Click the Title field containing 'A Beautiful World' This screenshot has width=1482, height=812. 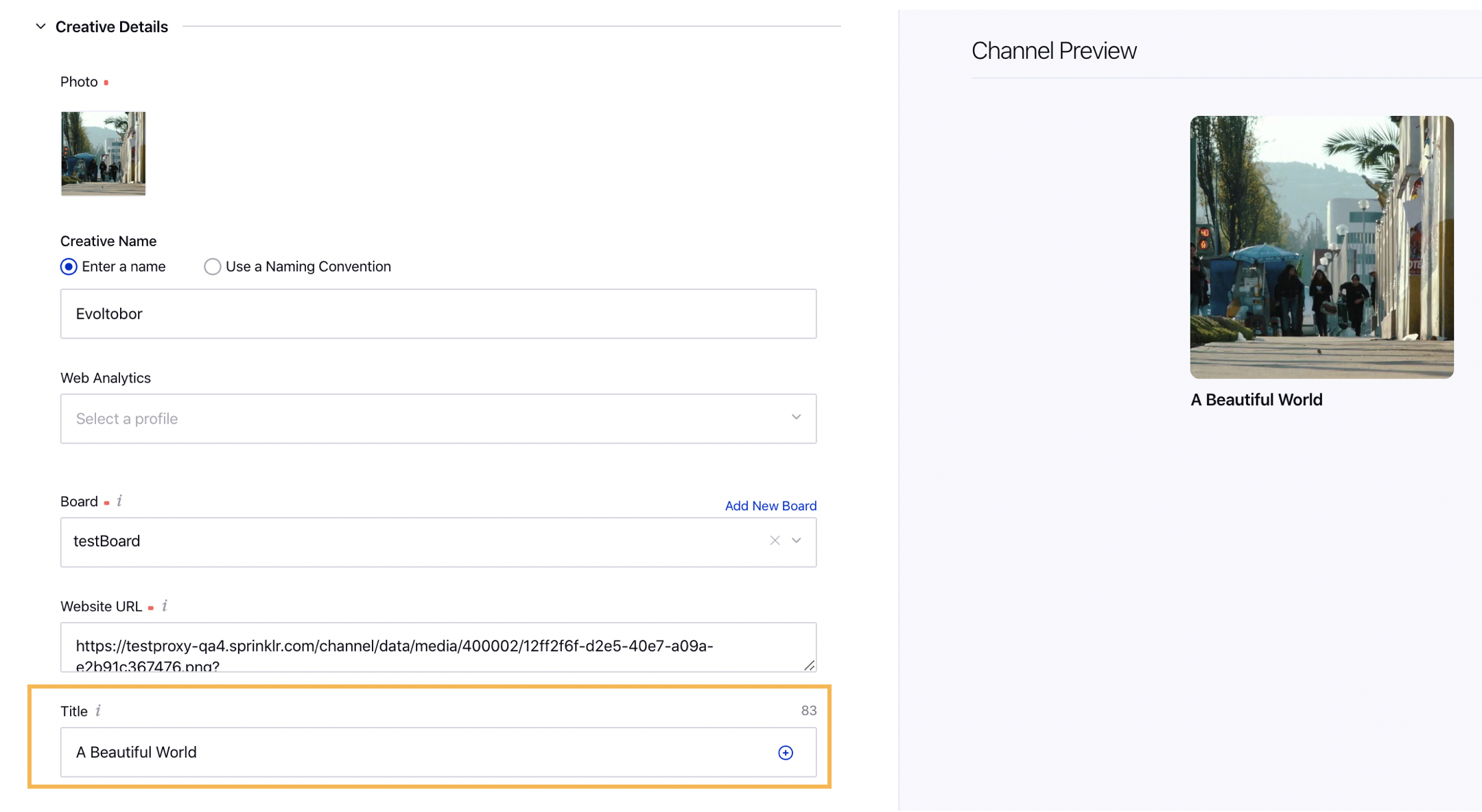click(412, 752)
